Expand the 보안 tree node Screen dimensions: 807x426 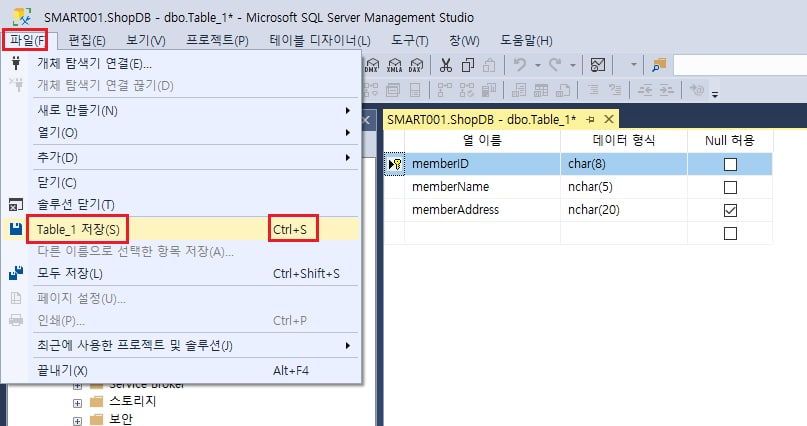tap(77, 421)
